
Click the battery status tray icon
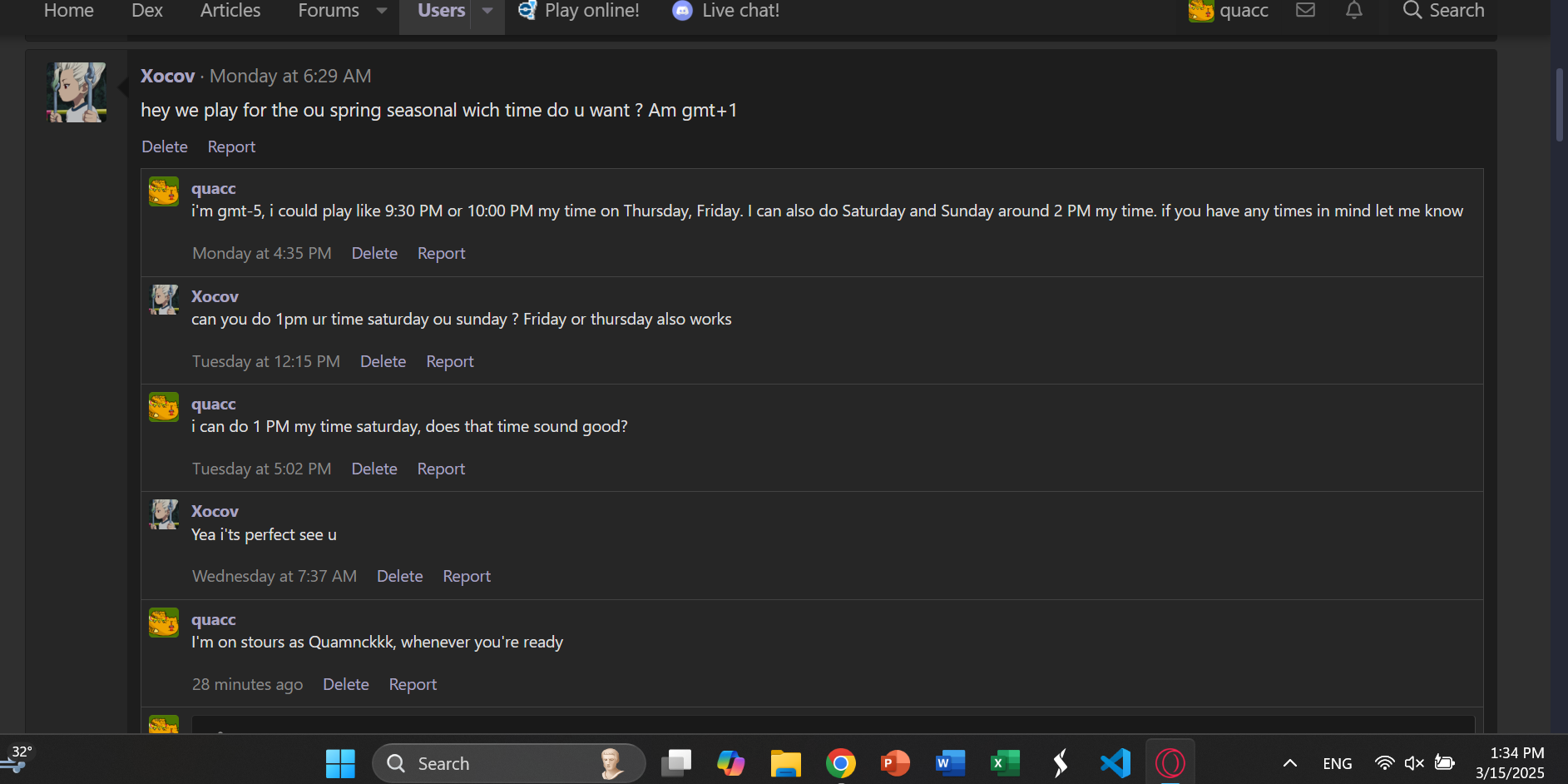coord(1445,763)
